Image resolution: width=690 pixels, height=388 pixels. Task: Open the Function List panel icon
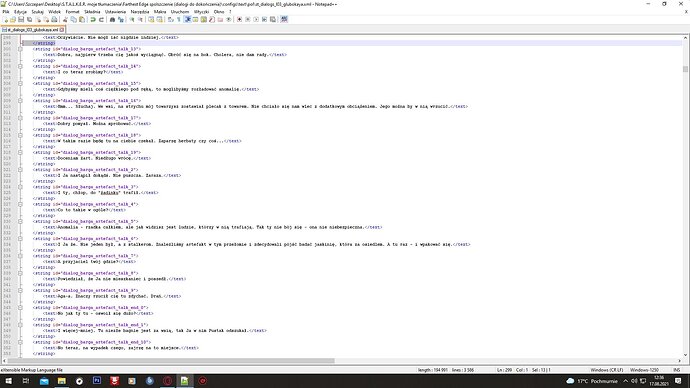pyautogui.click(x=212, y=20)
